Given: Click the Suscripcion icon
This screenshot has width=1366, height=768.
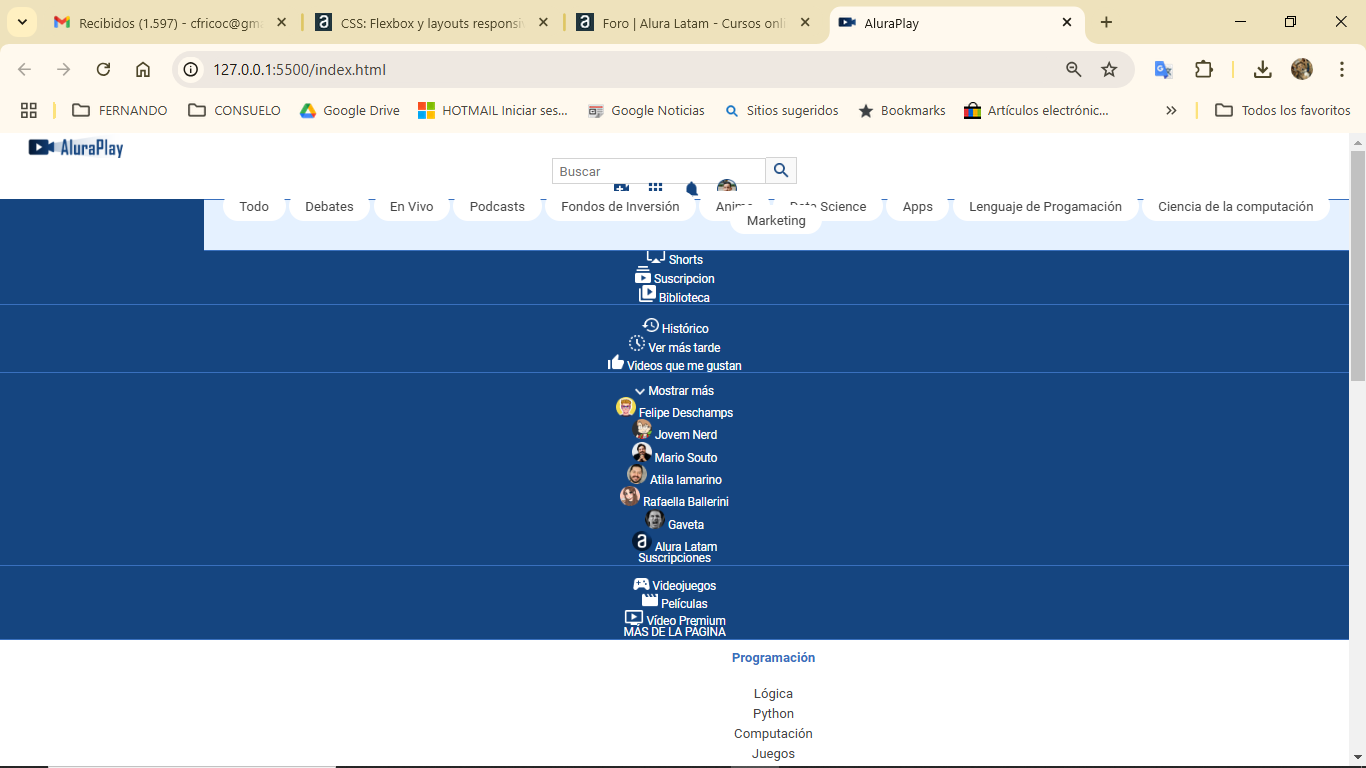Looking at the screenshot, I should [x=643, y=276].
